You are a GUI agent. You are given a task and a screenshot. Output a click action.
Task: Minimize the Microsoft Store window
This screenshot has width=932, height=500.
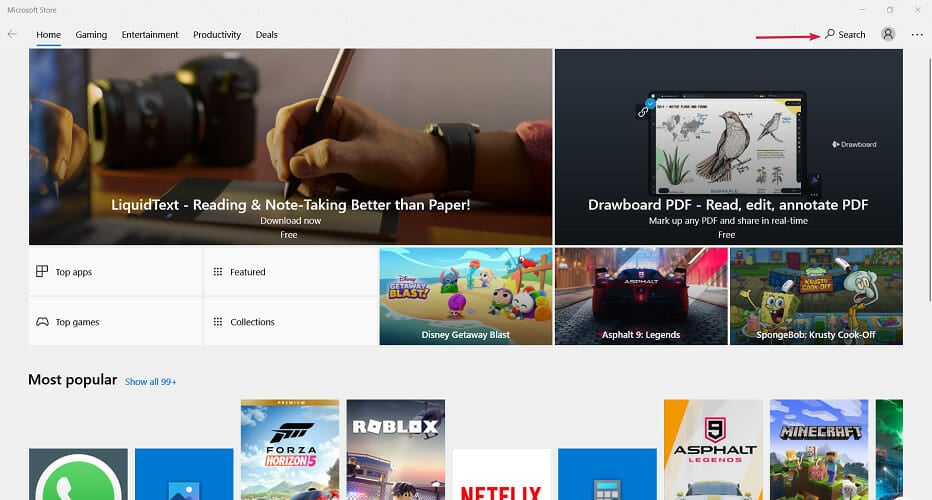tap(862, 10)
